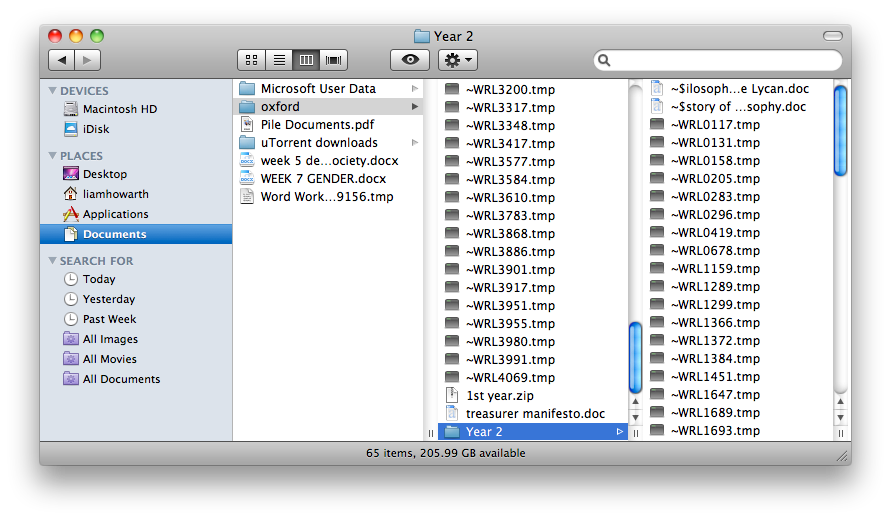
Task: Click right column scroll up arrow
Action: [x=840, y=401]
